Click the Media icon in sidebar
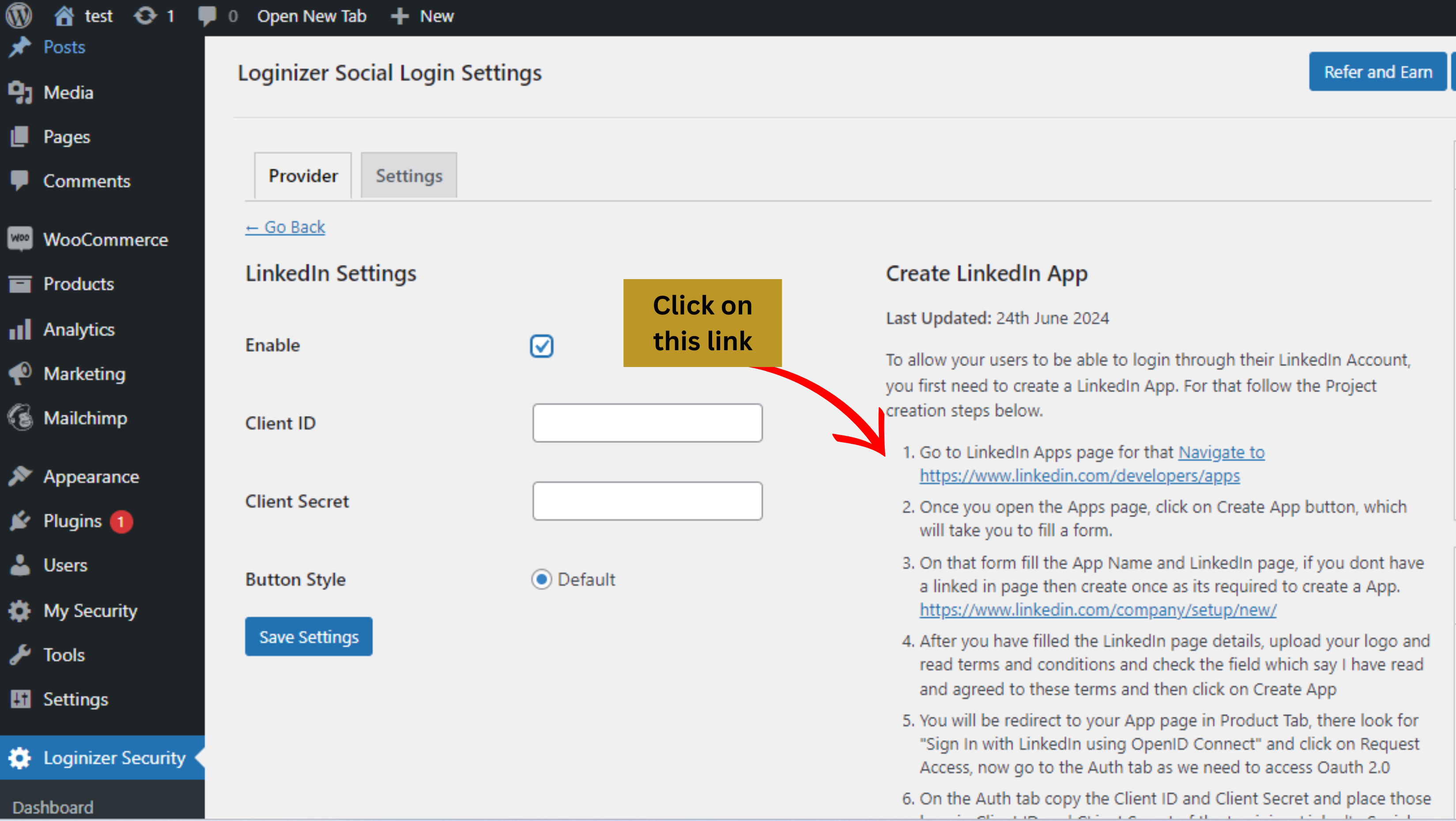The width and height of the screenshot is (1456, 821). pyautogui.click(x=20, y=92)
